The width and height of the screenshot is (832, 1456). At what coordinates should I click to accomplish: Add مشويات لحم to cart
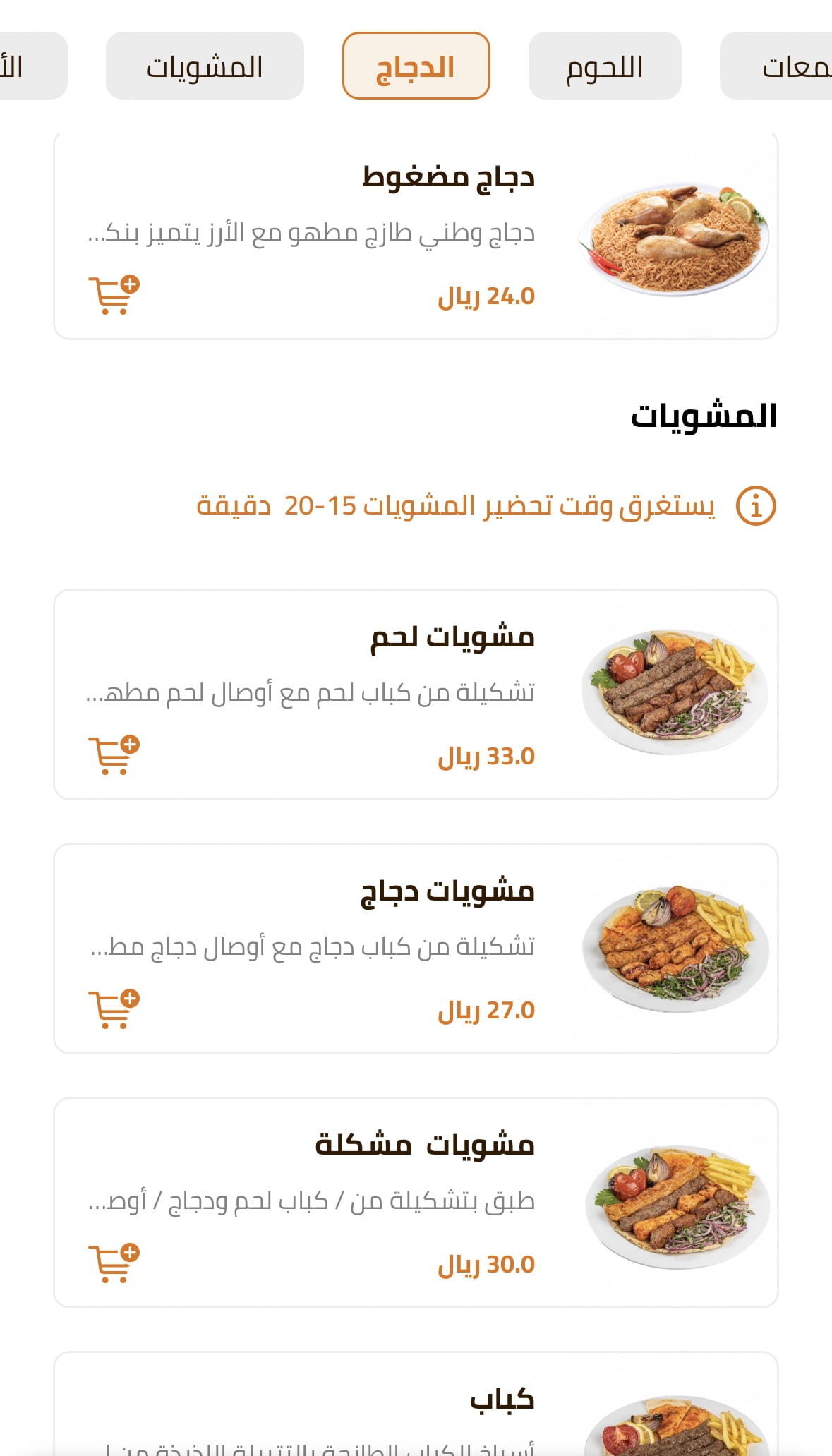(114, 754)
